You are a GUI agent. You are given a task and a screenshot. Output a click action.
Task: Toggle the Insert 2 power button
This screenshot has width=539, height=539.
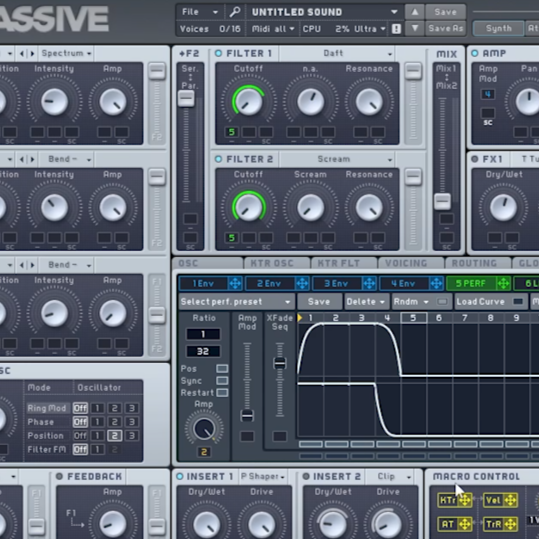(306, 476)
